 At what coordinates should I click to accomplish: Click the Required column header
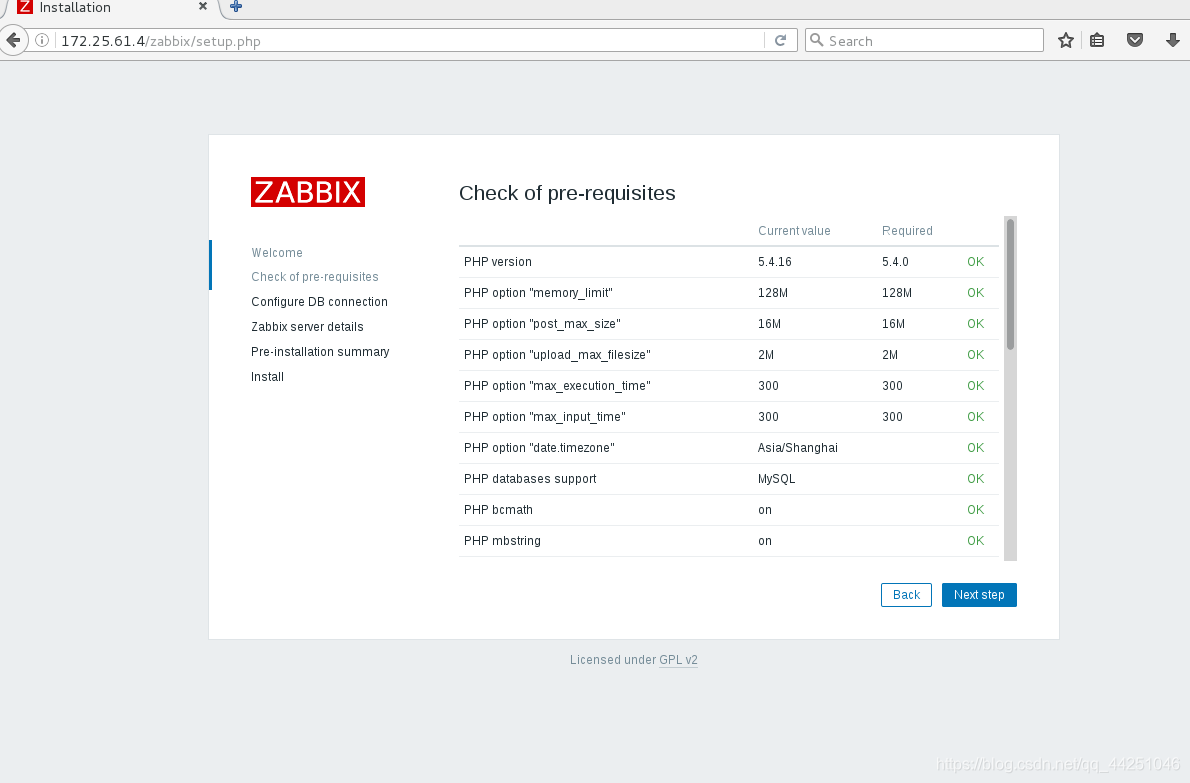click(907, 231)
